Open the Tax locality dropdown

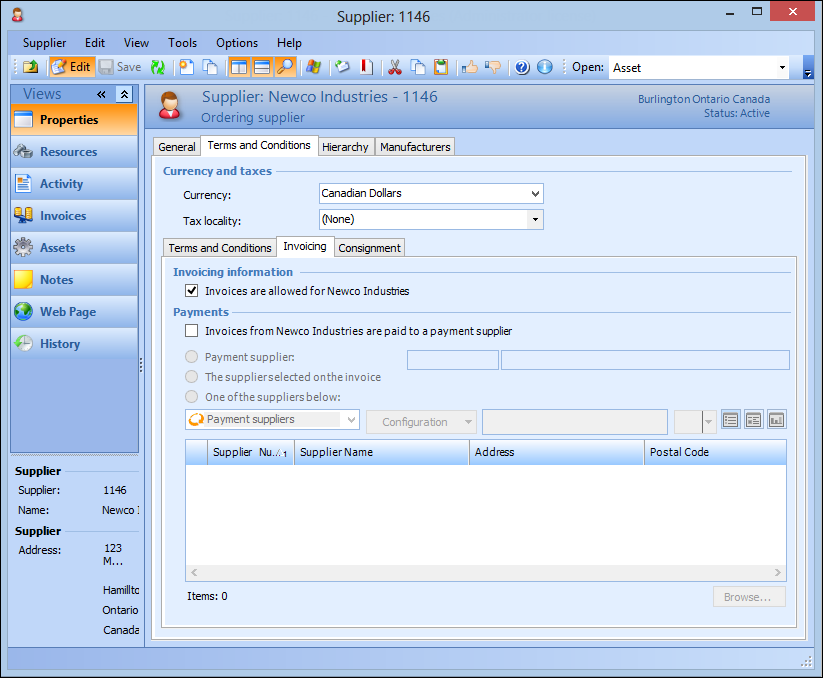535,219
